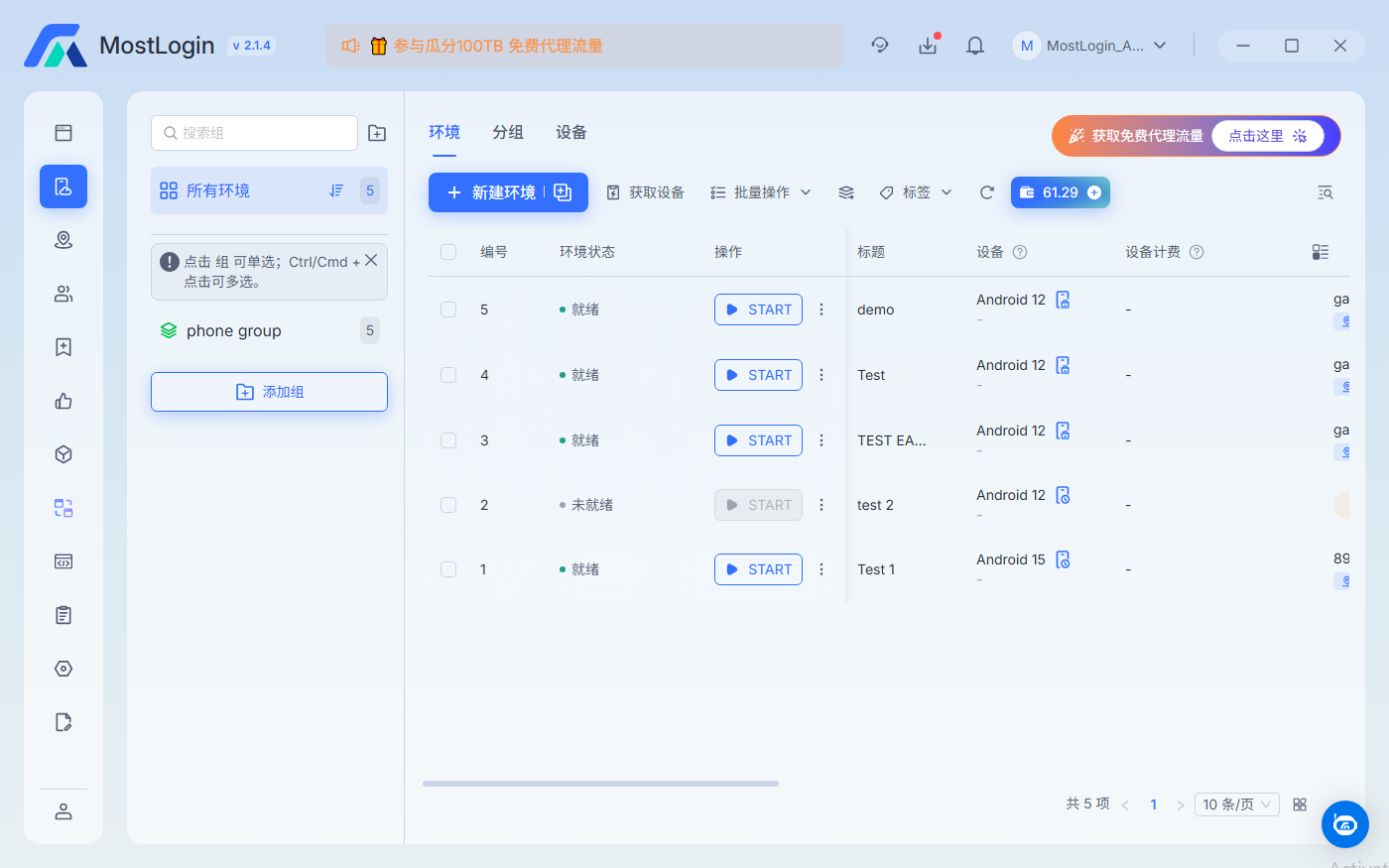
Task: Open more options menu for TEST EA... row
Action: pos(821,440)
